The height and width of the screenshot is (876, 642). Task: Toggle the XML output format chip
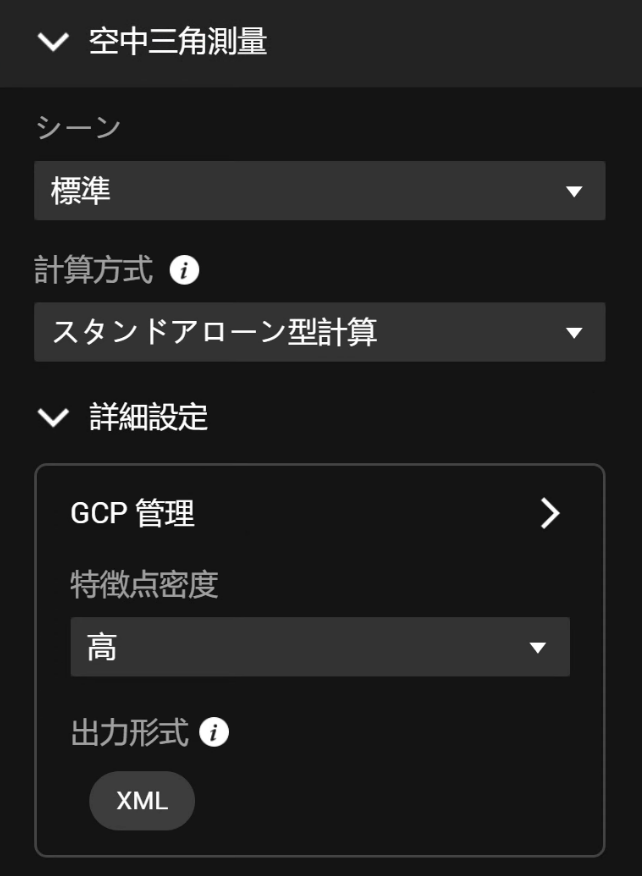pyautogui.click(x=142, y=801)
